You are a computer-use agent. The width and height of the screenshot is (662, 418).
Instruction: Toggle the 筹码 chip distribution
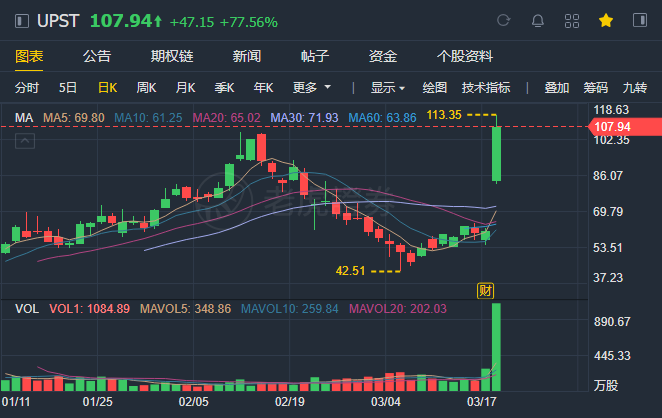[x=595, y=88]
